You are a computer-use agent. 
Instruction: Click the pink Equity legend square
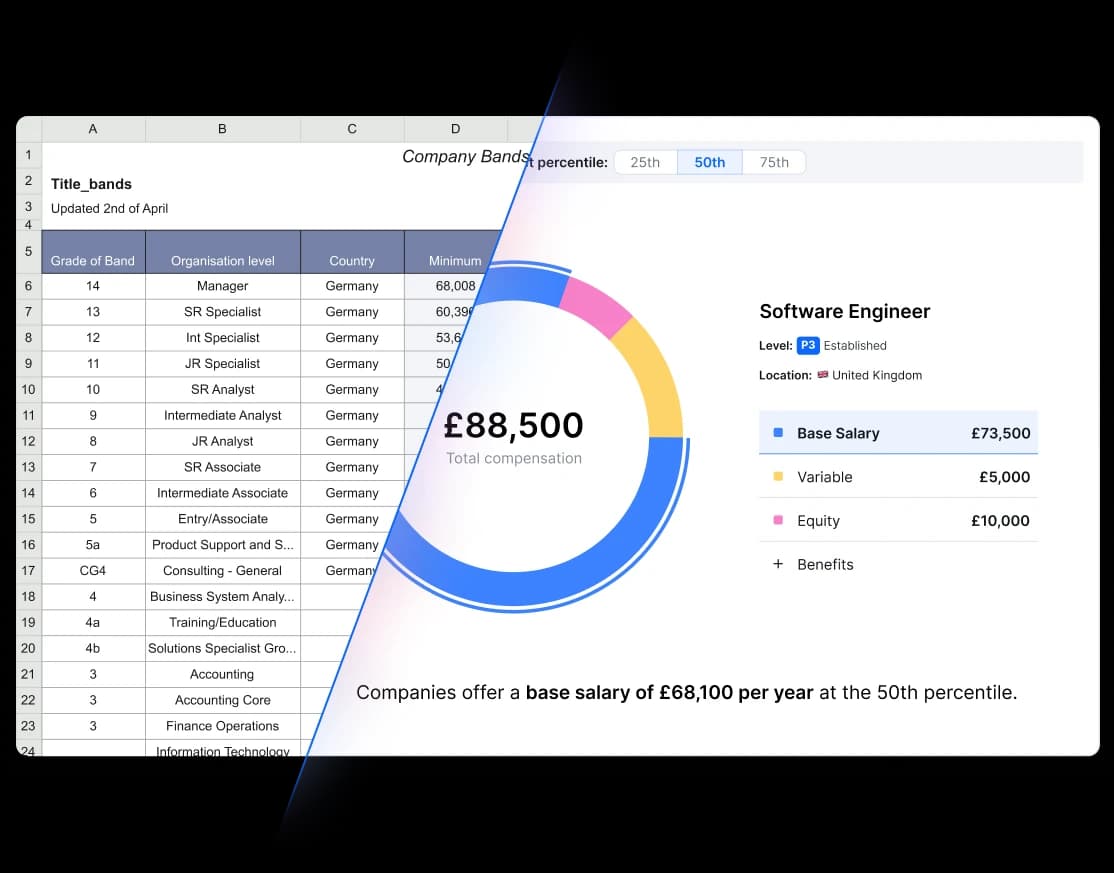[778, 521]
